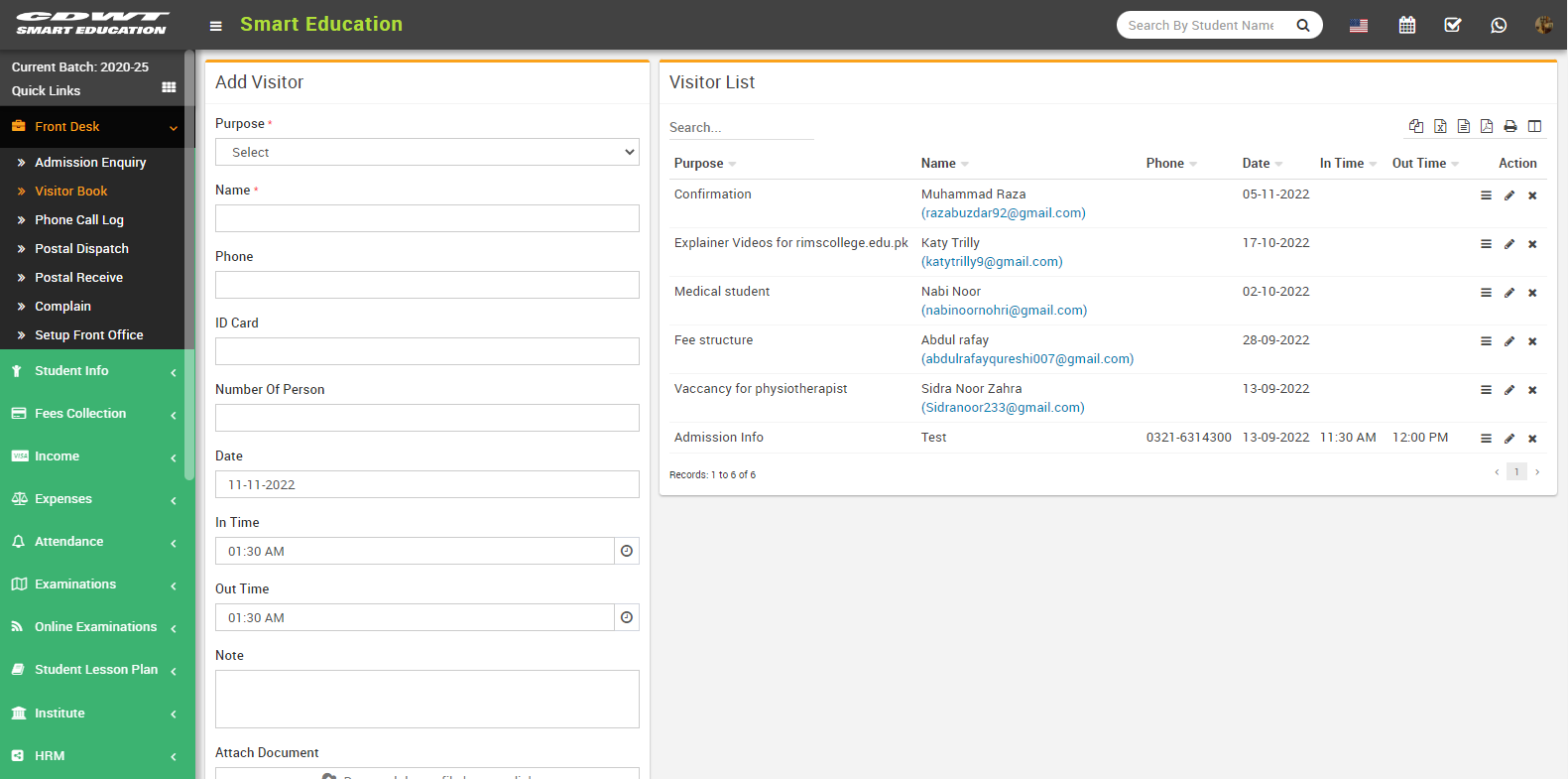Edit the Katy Trilly visitor entry
Screen dimensions: 1568x779
click(1509, 244)
